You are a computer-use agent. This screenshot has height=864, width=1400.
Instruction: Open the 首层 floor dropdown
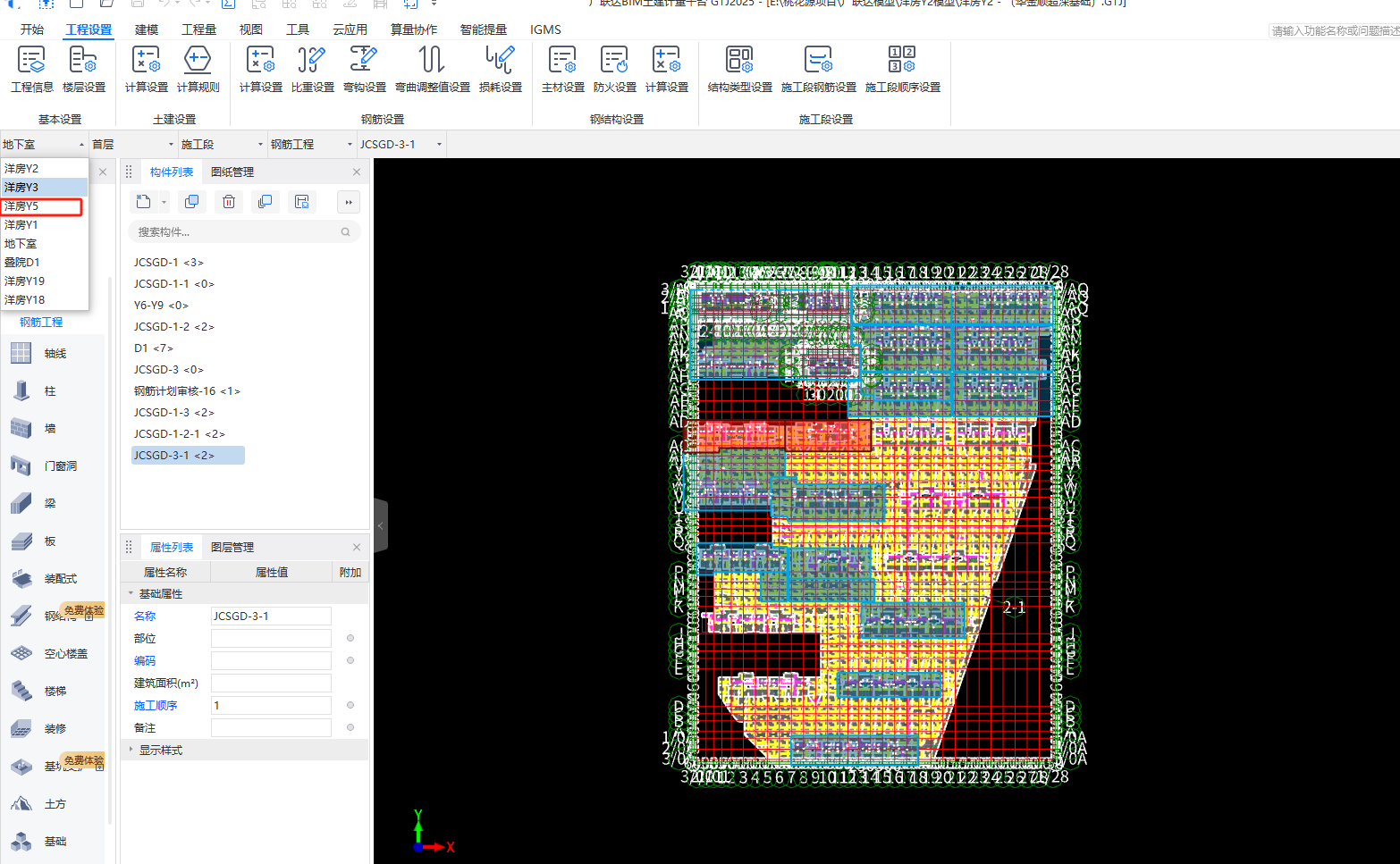coord(133,144)
